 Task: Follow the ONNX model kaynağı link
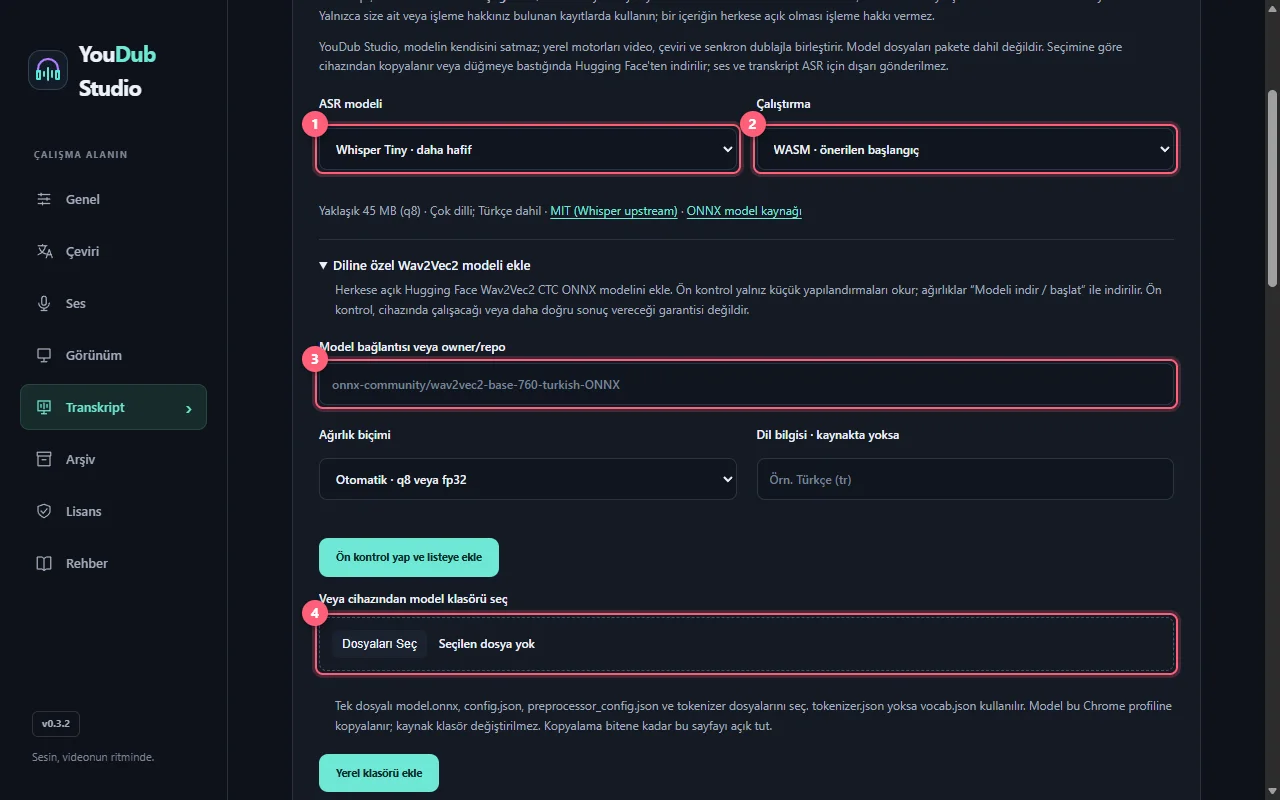tap(744, 211)
